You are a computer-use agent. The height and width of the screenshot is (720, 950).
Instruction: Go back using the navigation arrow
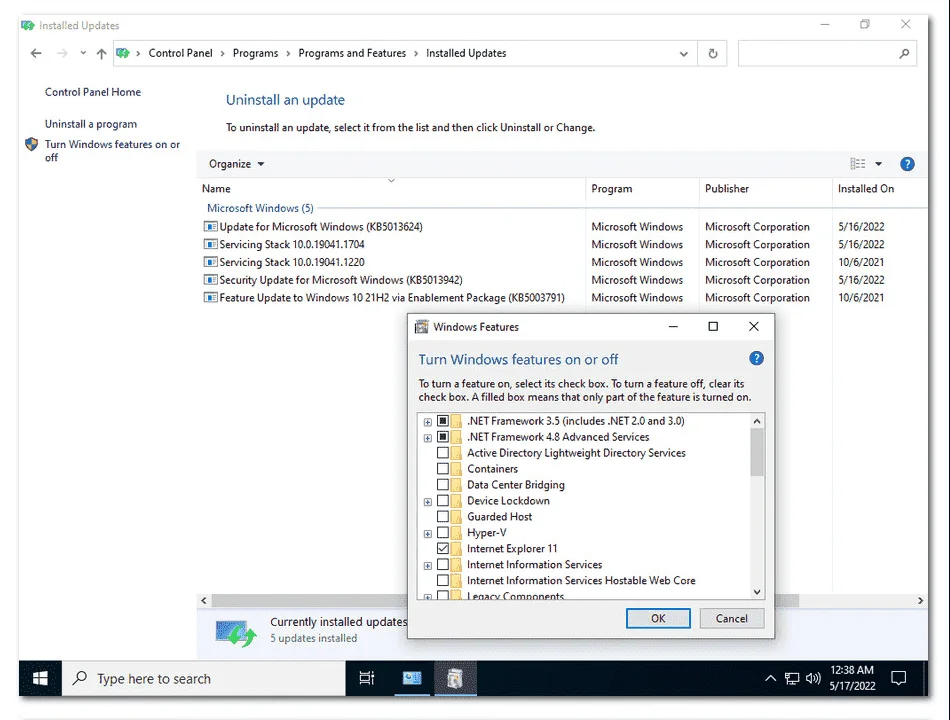36,53
